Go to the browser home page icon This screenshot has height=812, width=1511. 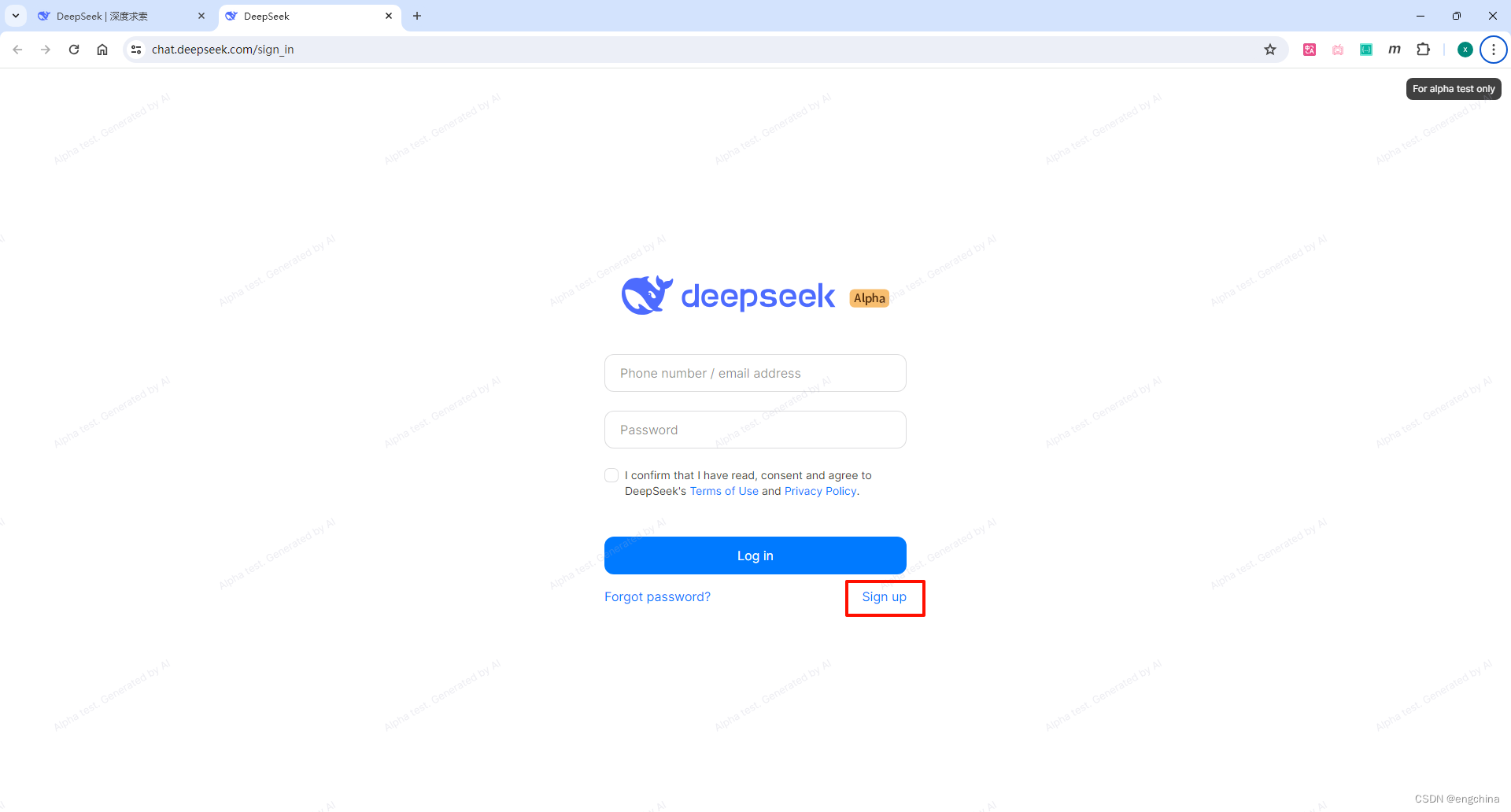(102, 50)
